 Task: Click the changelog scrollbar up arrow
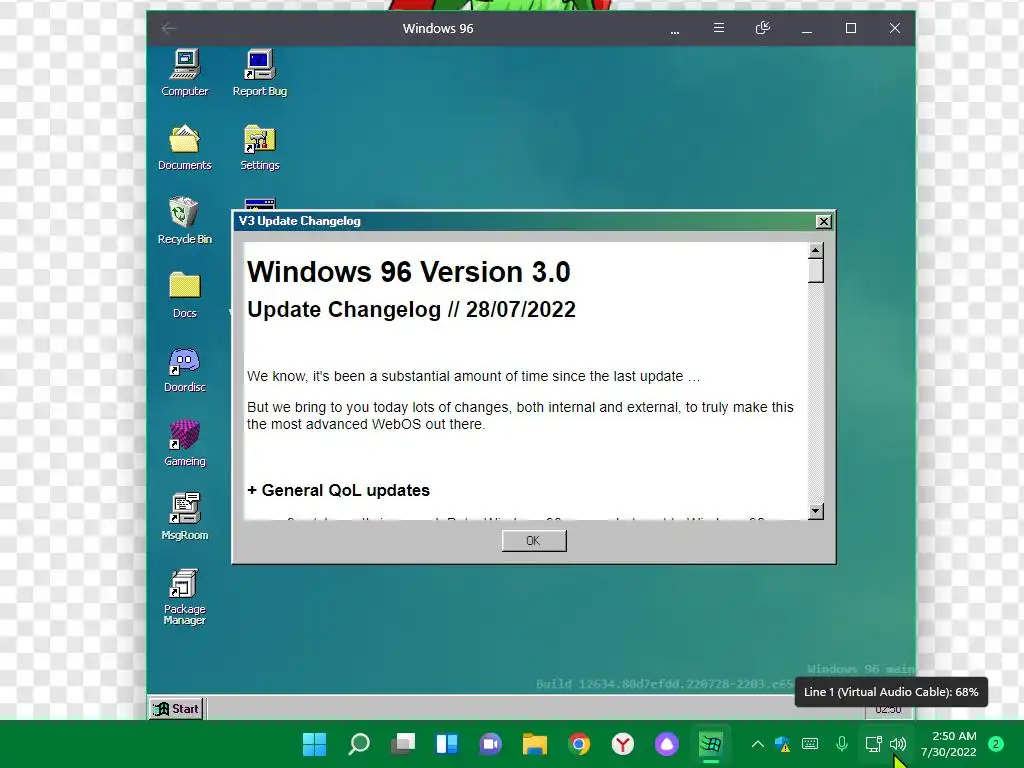(815, 251)
